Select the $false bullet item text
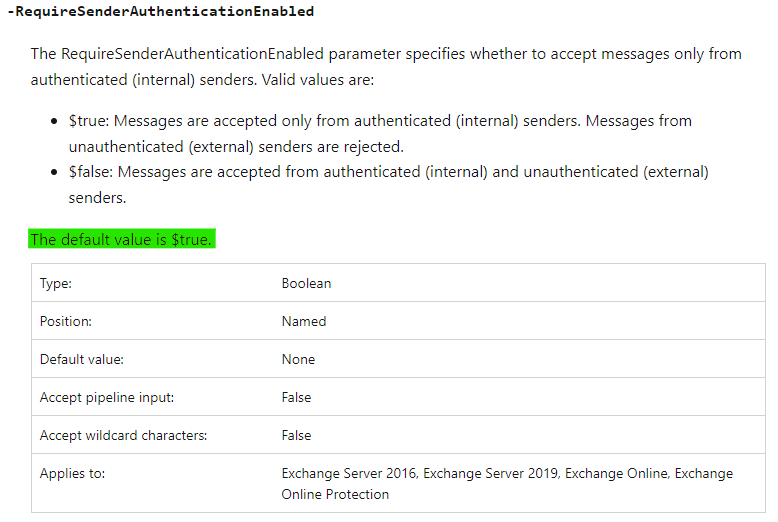The image size is (778, 522). (x=389, y=185)
